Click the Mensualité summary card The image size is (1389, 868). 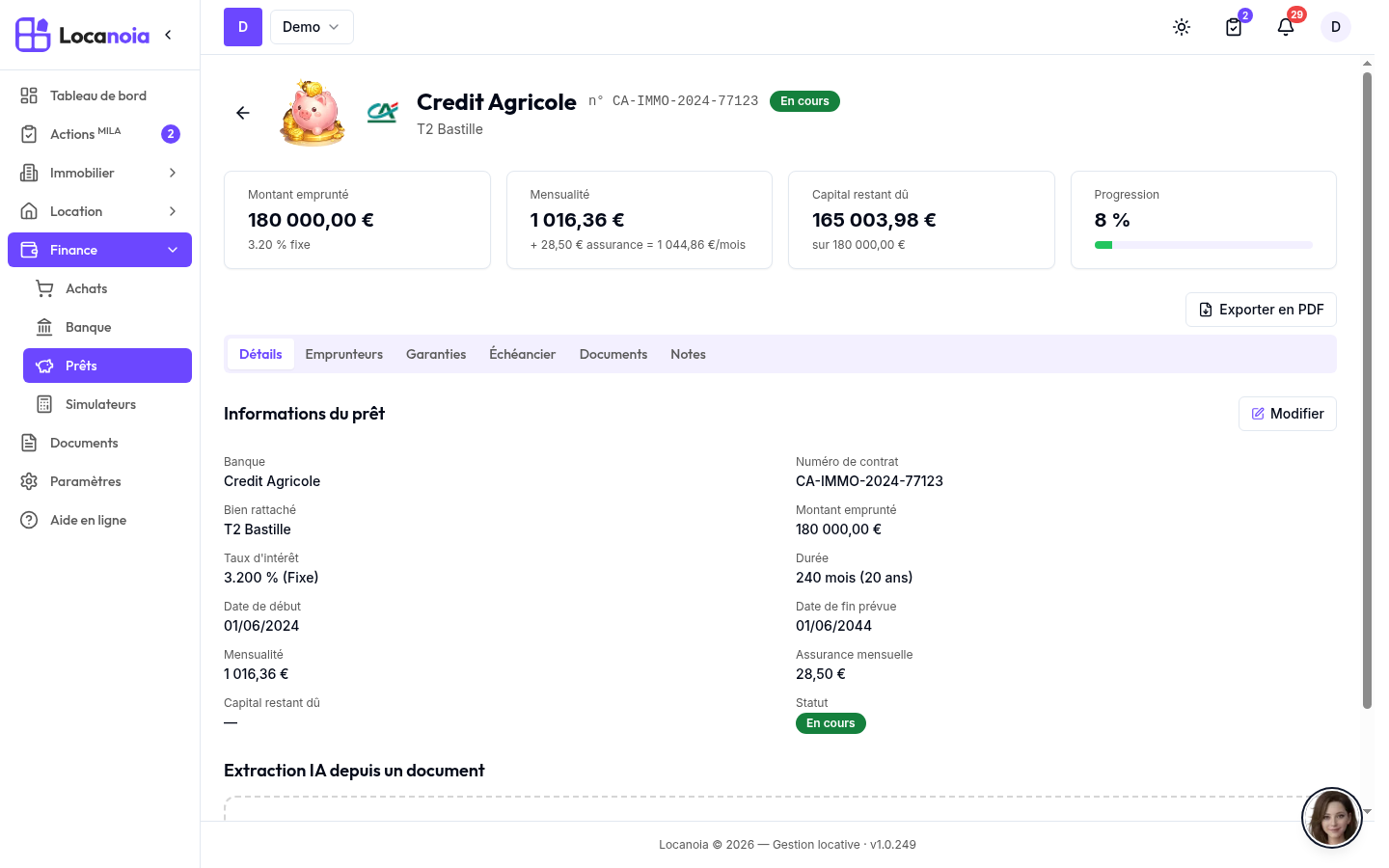[640, 220]
